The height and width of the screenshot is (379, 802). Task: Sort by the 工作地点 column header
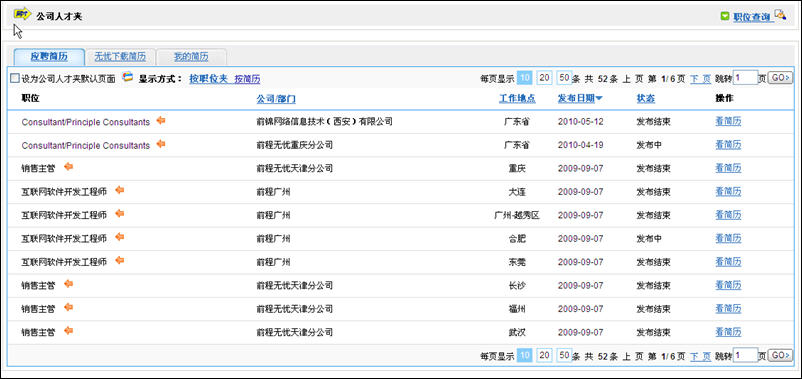tap(517, 99)
